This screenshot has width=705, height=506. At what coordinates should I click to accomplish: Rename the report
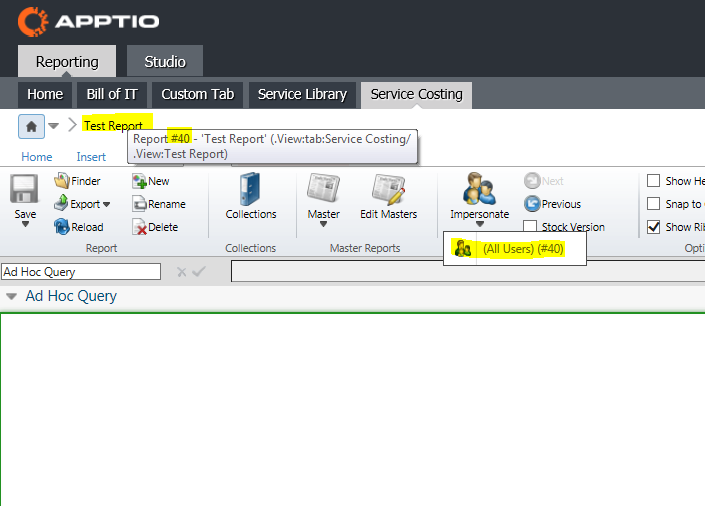[x=159, y=204]
